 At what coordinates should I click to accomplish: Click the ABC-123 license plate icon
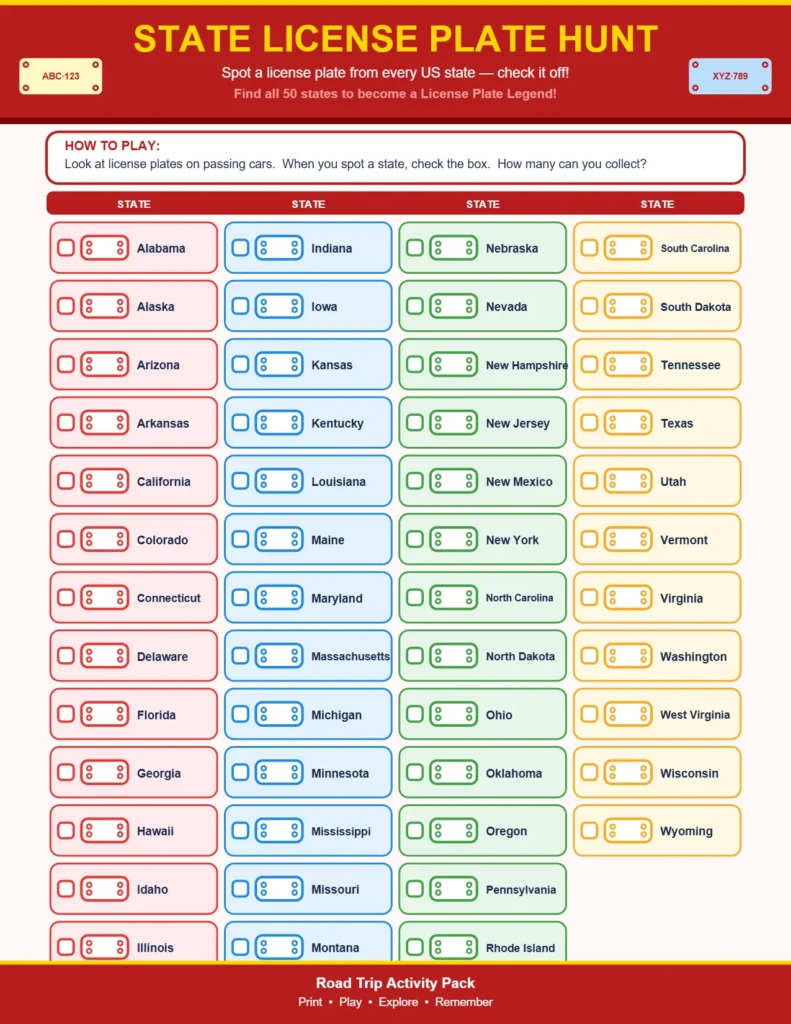[x=61, y=76]
